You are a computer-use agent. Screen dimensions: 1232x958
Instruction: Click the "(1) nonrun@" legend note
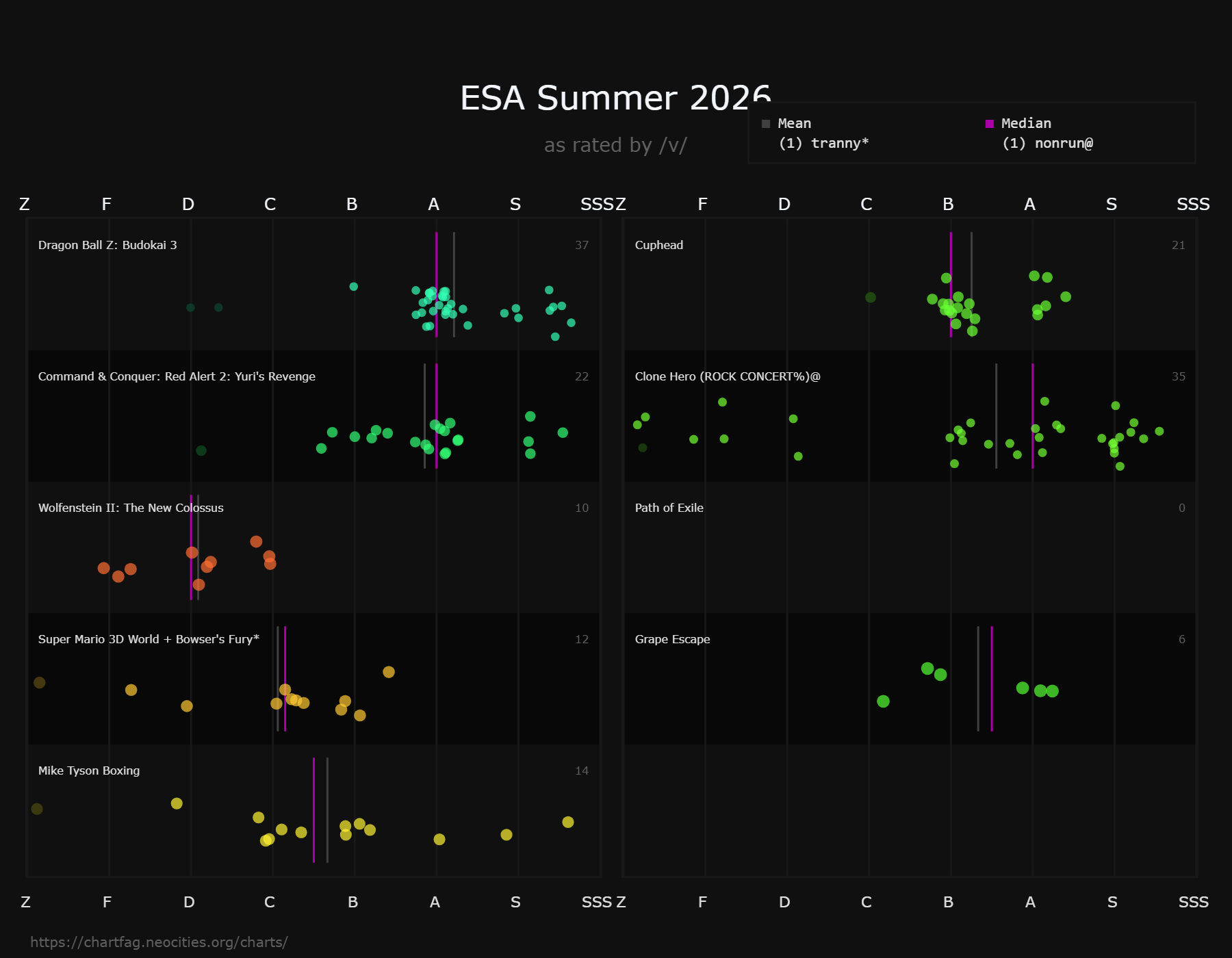pyautogui.click(x=1048, y=144)
